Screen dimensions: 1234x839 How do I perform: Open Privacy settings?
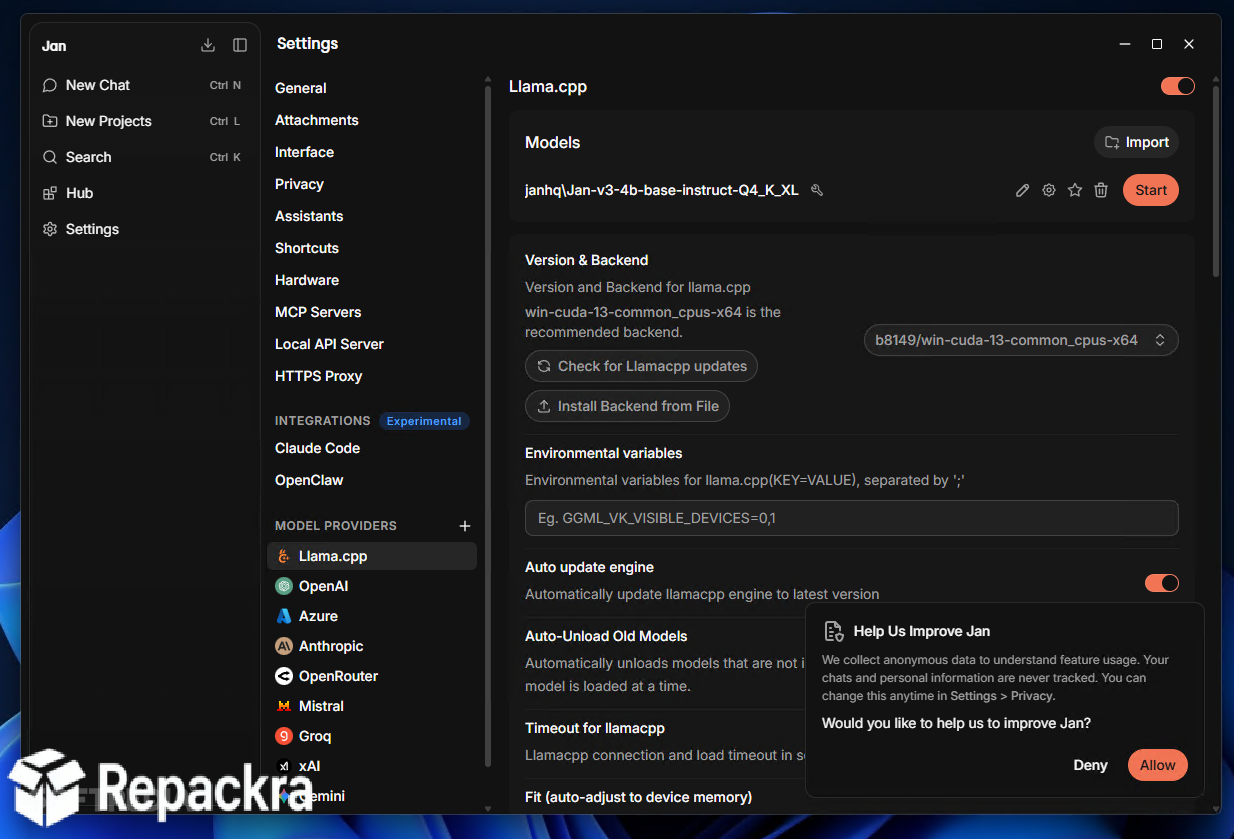299,184
